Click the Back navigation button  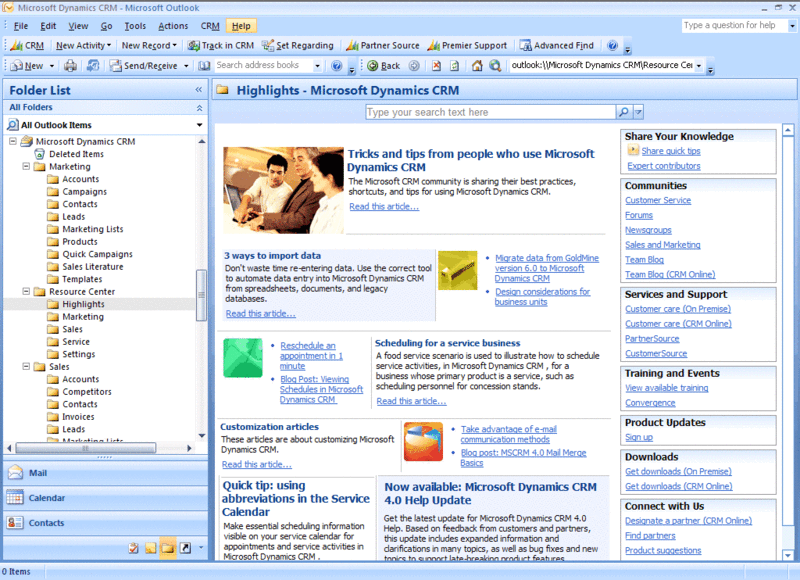(x=384, y=65)
